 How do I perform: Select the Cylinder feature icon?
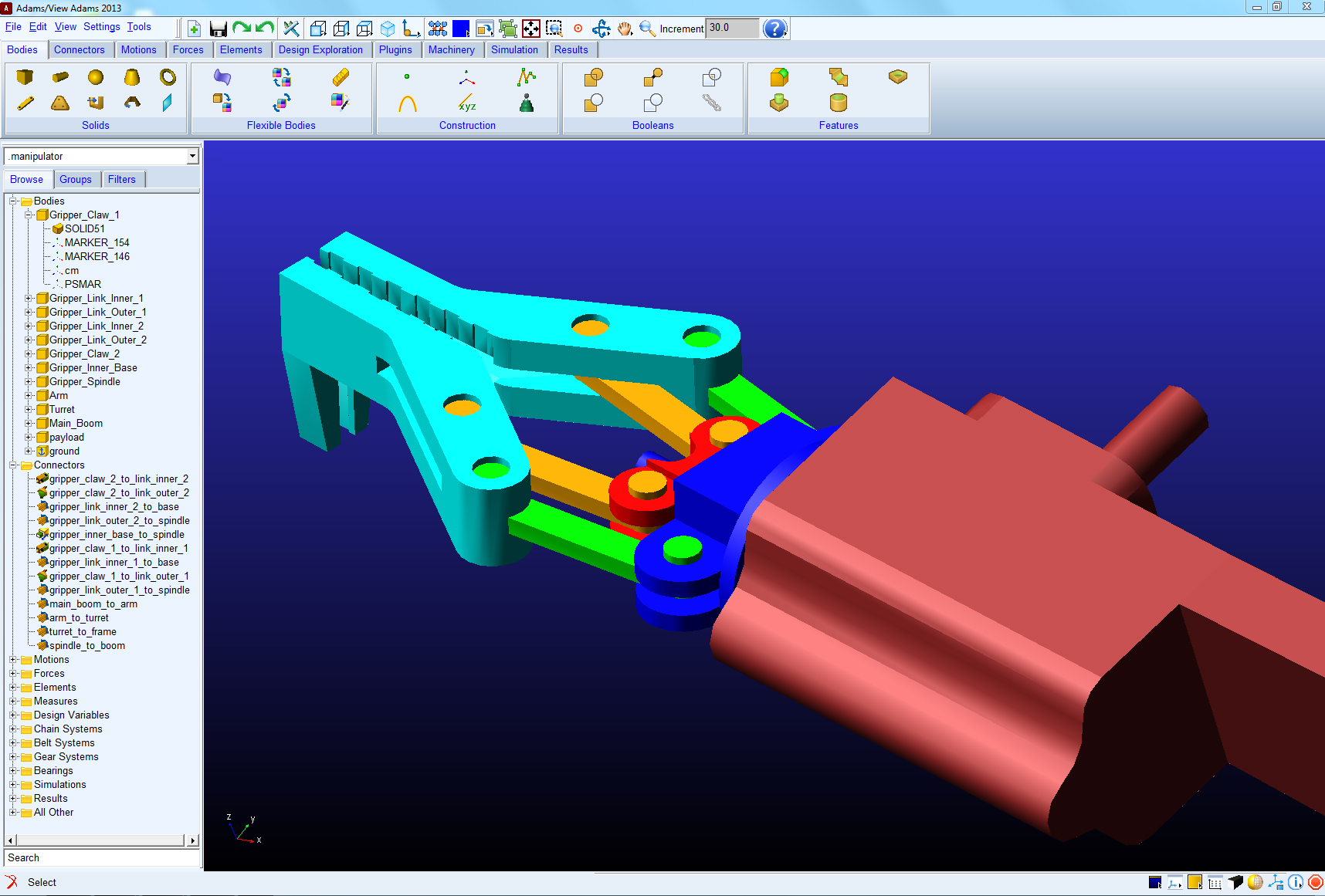click(x=839, y=103)
